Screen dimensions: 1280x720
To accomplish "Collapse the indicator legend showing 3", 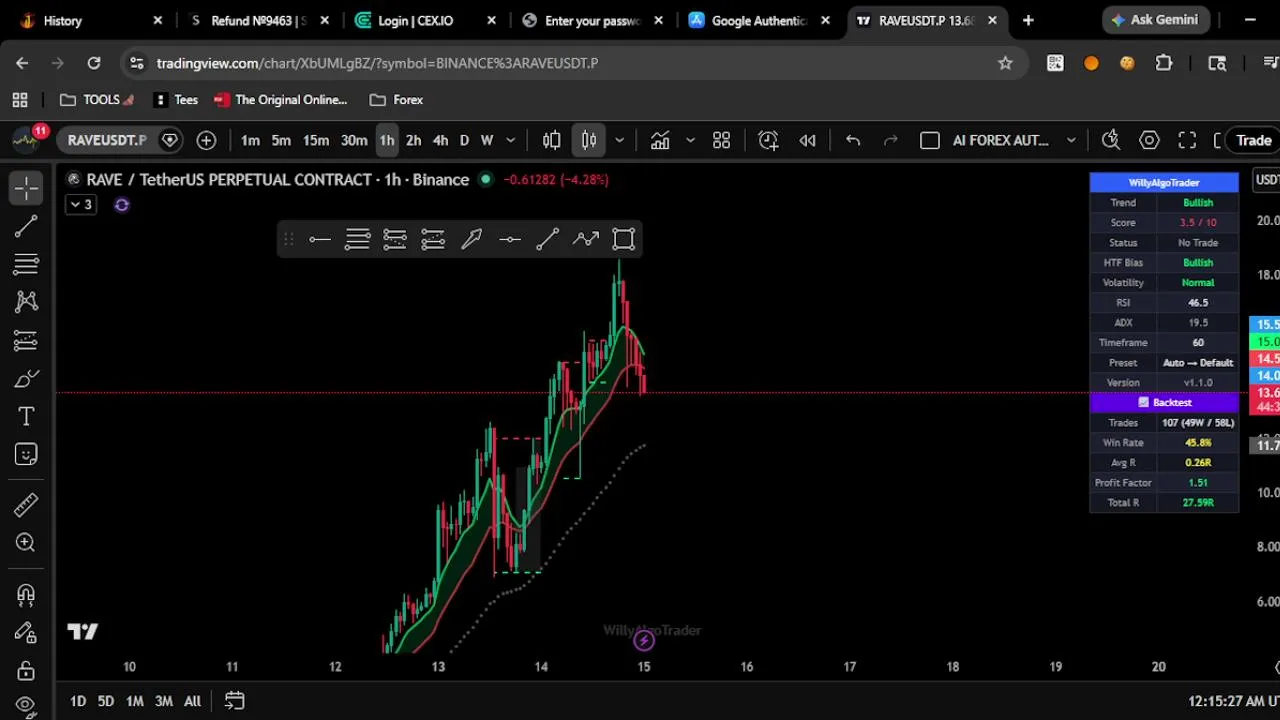I will click(81, 205).
